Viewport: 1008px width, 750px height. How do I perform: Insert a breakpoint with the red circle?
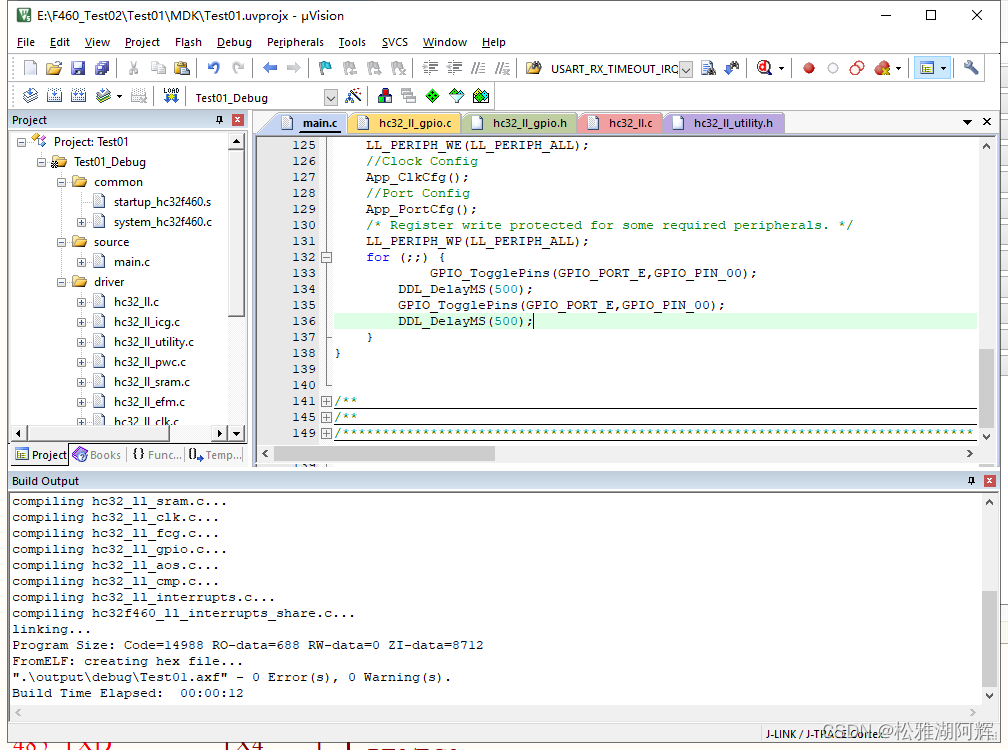(x=809, y=68)
